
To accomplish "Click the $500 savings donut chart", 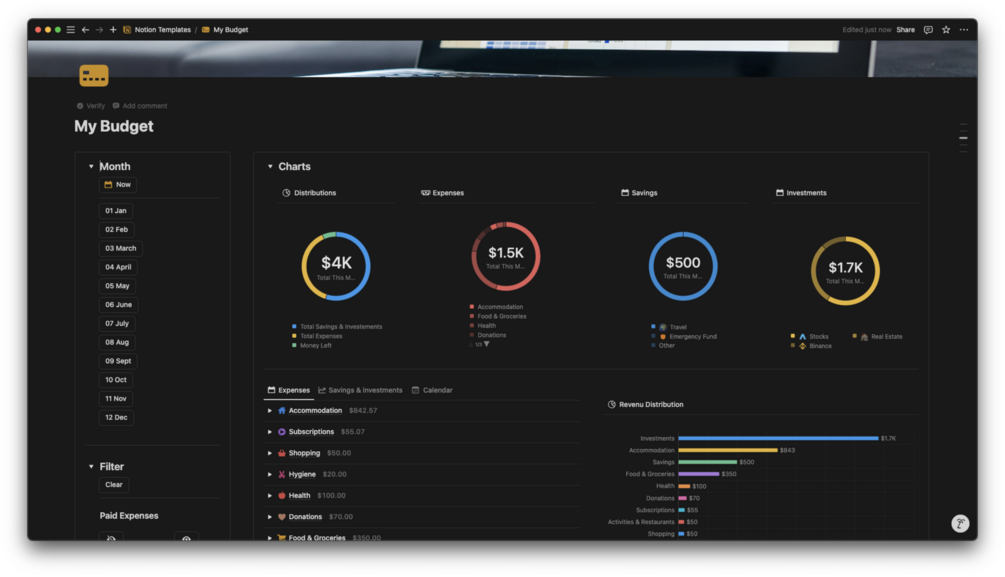I will coord(683,266).
